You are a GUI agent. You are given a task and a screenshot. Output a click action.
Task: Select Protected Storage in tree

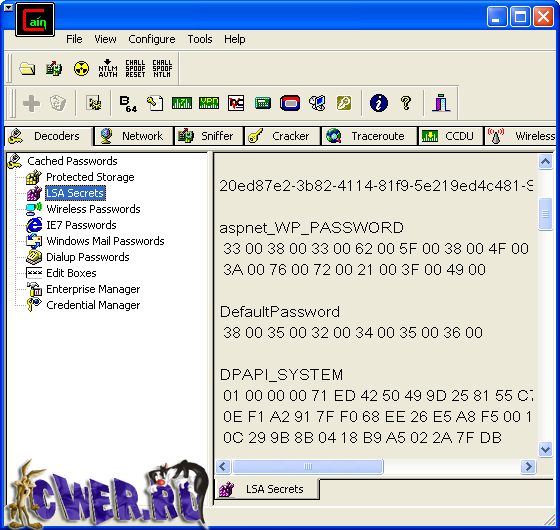tap(90, 177)
